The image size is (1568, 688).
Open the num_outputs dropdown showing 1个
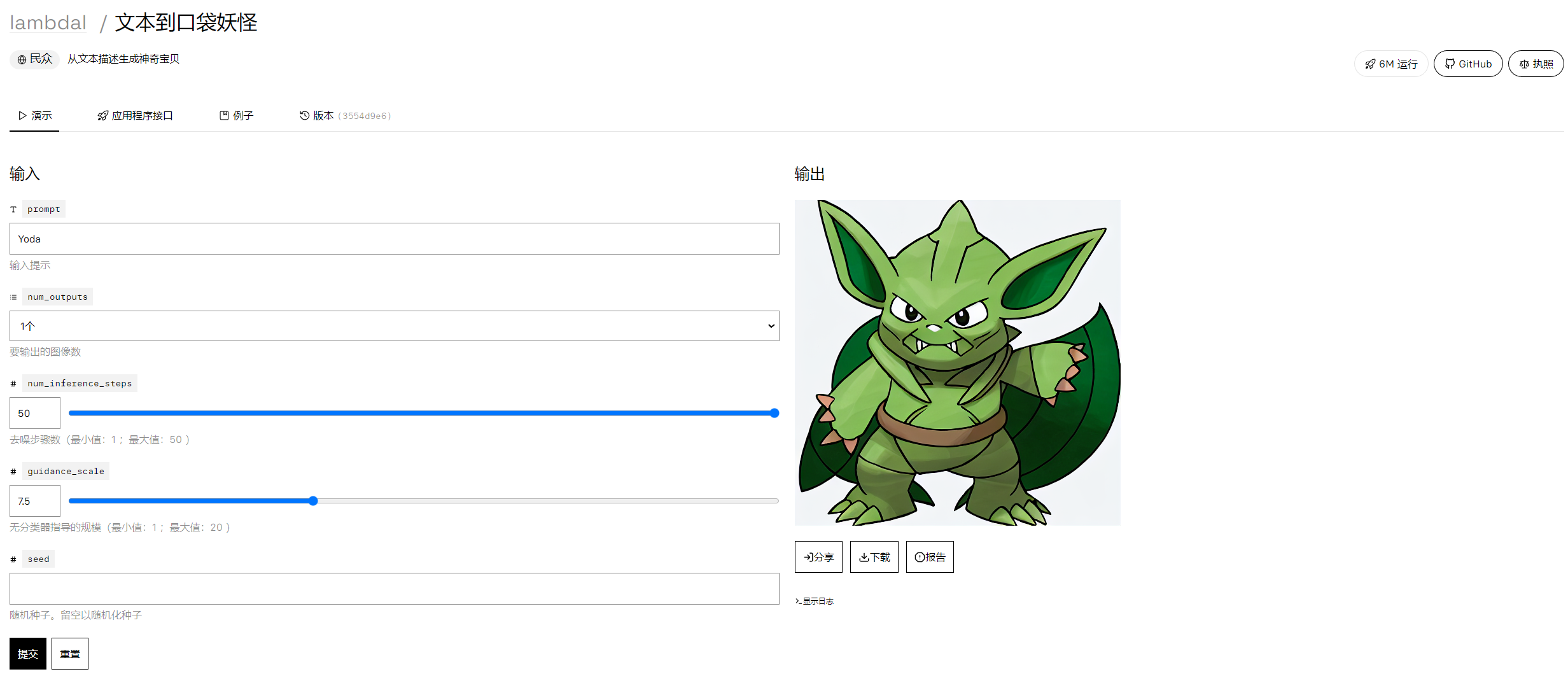[394, 325]
